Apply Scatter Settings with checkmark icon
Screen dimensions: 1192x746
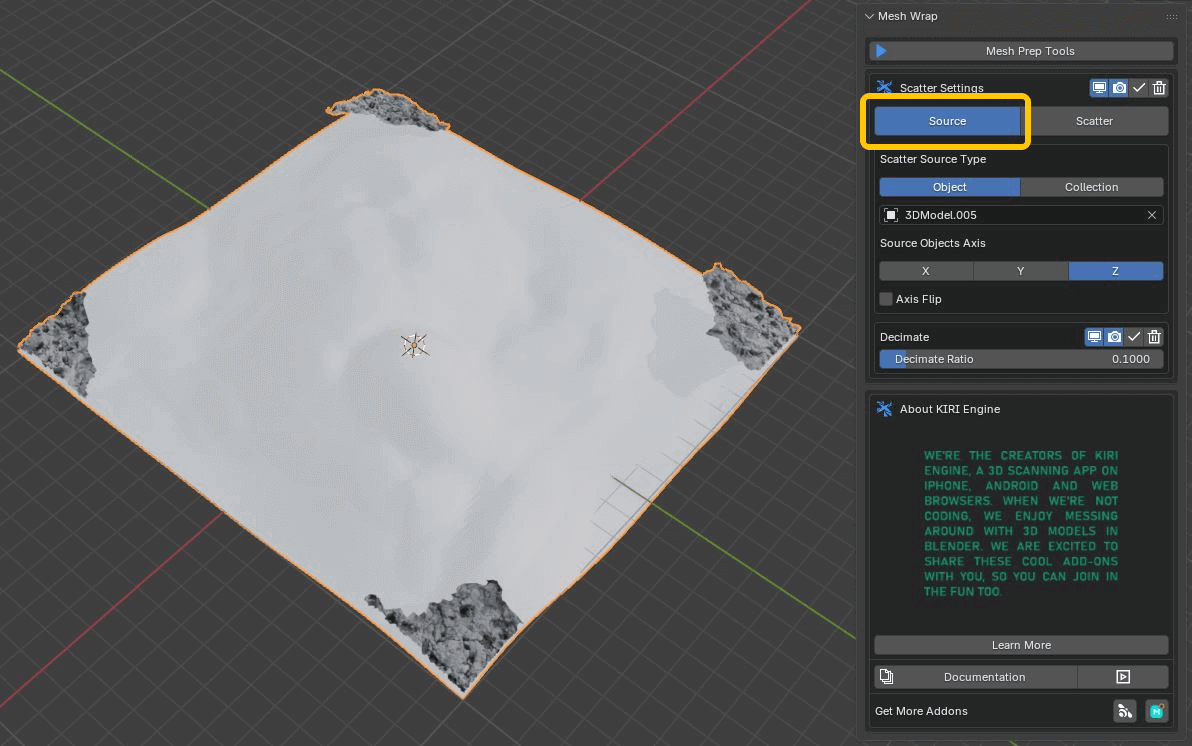1139,88
